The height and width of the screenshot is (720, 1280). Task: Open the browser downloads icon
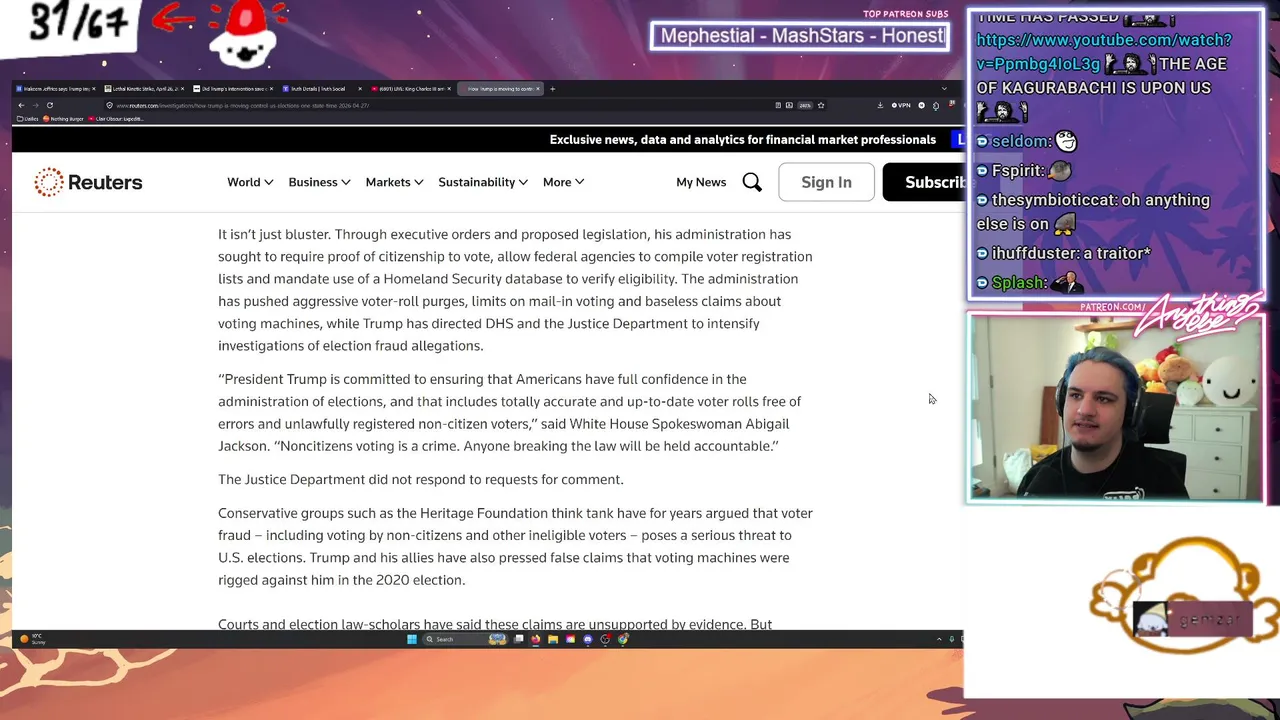click(880, 105)
